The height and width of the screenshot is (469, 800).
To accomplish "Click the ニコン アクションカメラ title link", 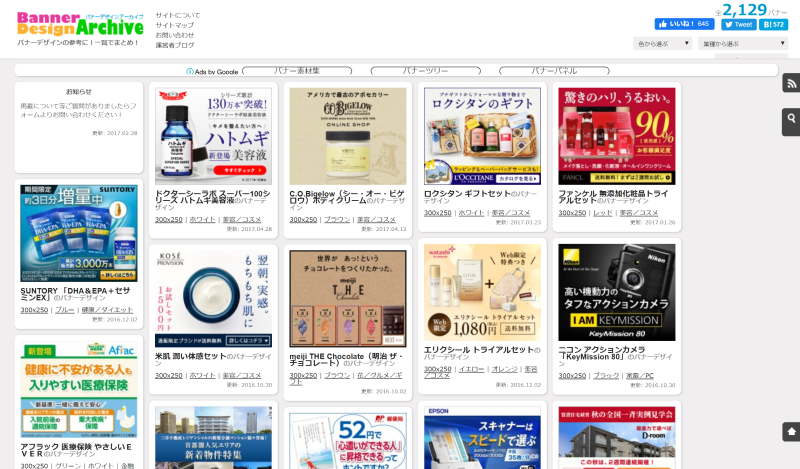I will (602, 353).
